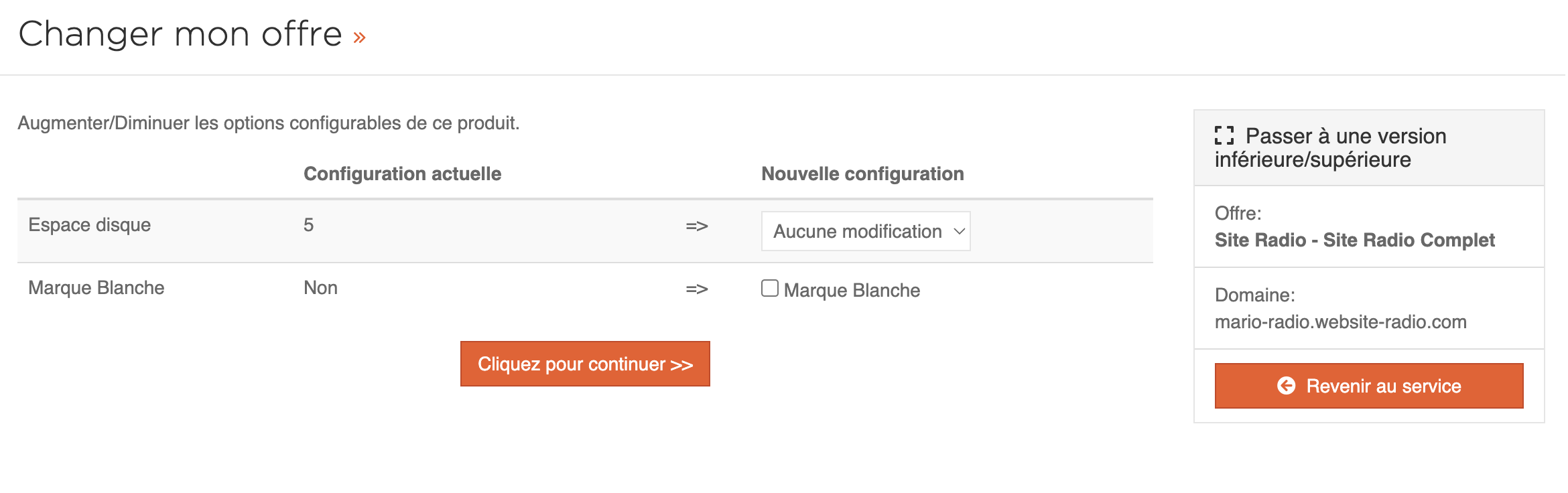Click the arrow symbol in Marque Blanche row
1568x493 pixels.
click(697, 289)
